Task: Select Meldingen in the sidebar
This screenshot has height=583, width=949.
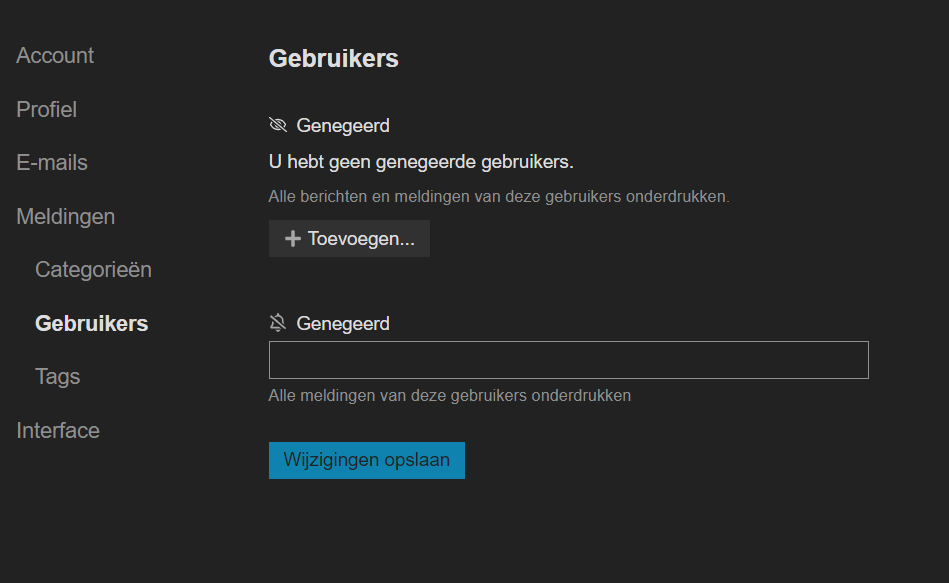Action: [65, 217]
